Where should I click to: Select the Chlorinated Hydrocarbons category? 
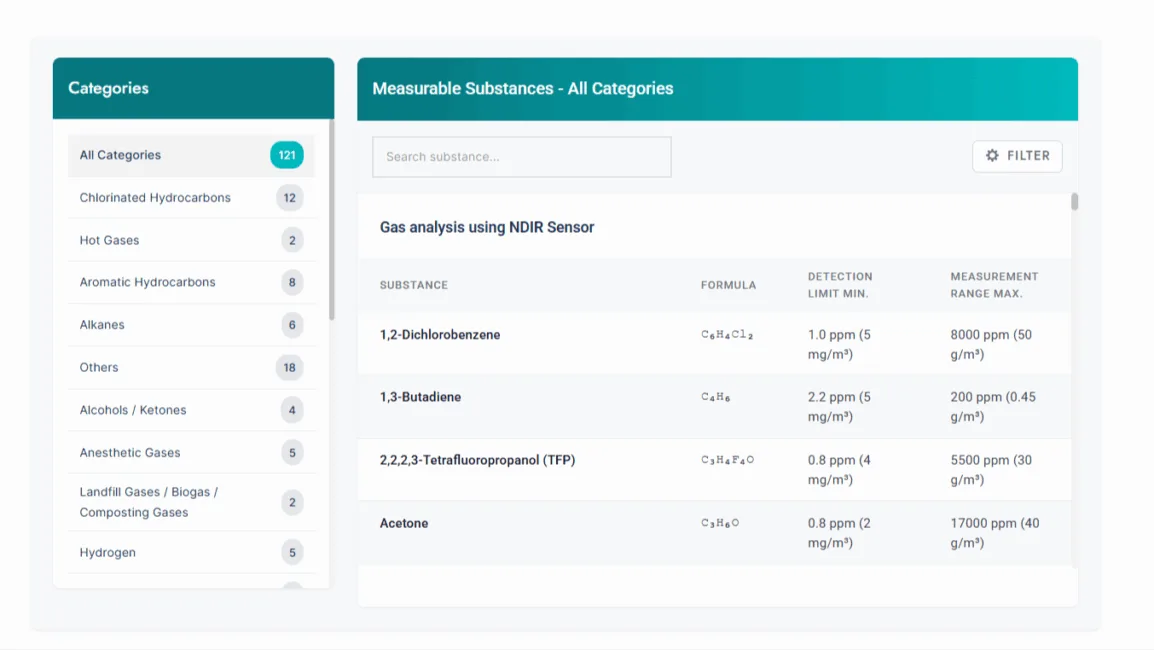[155, 198]
